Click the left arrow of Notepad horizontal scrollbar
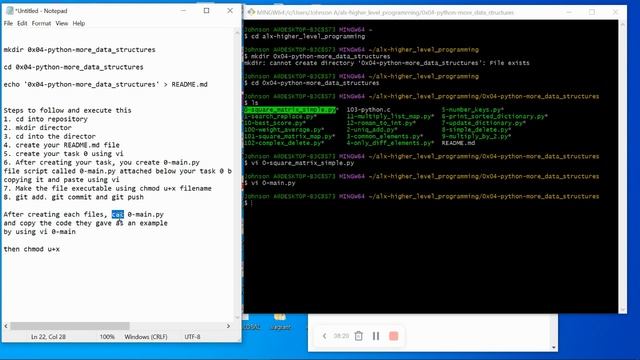This screenshot has width=640, height=360. (x=6, y=326)
